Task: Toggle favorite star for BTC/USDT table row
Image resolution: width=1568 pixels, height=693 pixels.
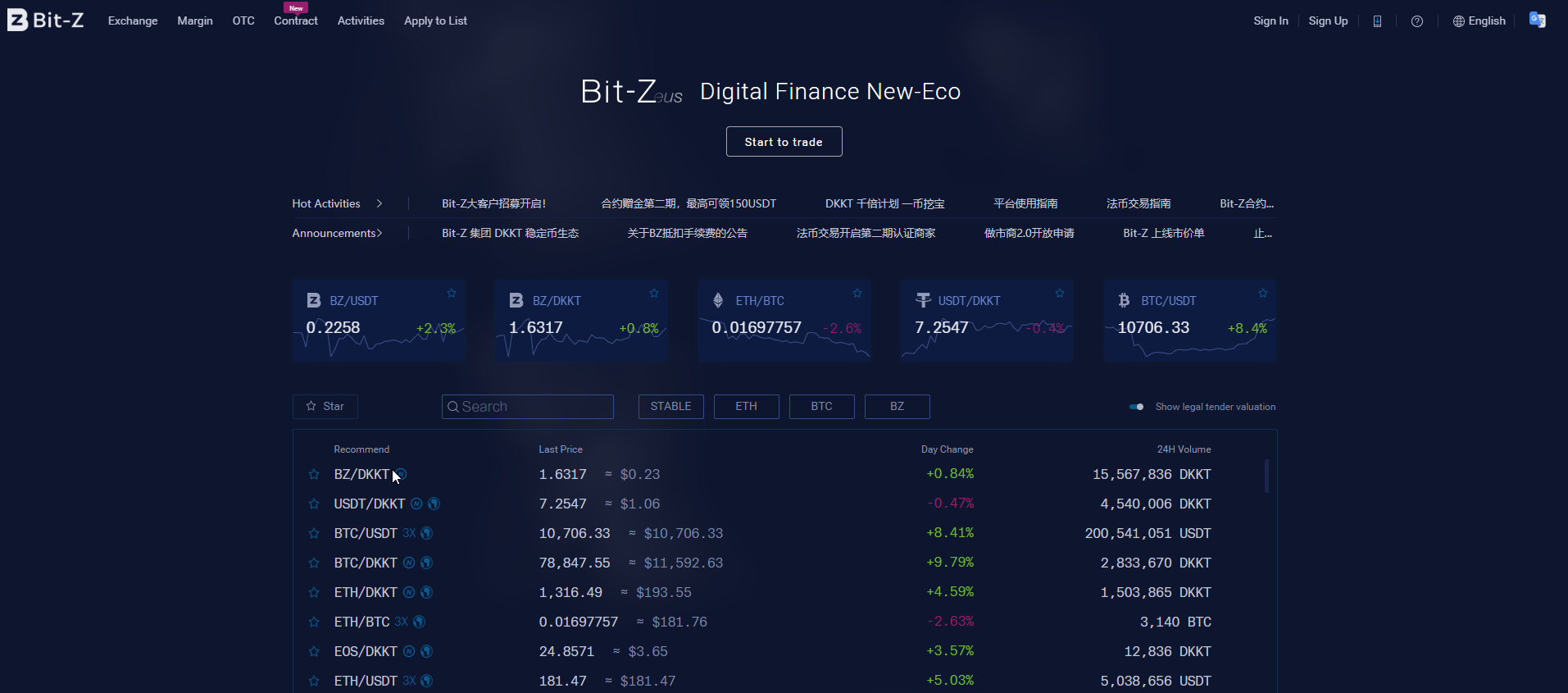Action: click(x=314, y=533)
